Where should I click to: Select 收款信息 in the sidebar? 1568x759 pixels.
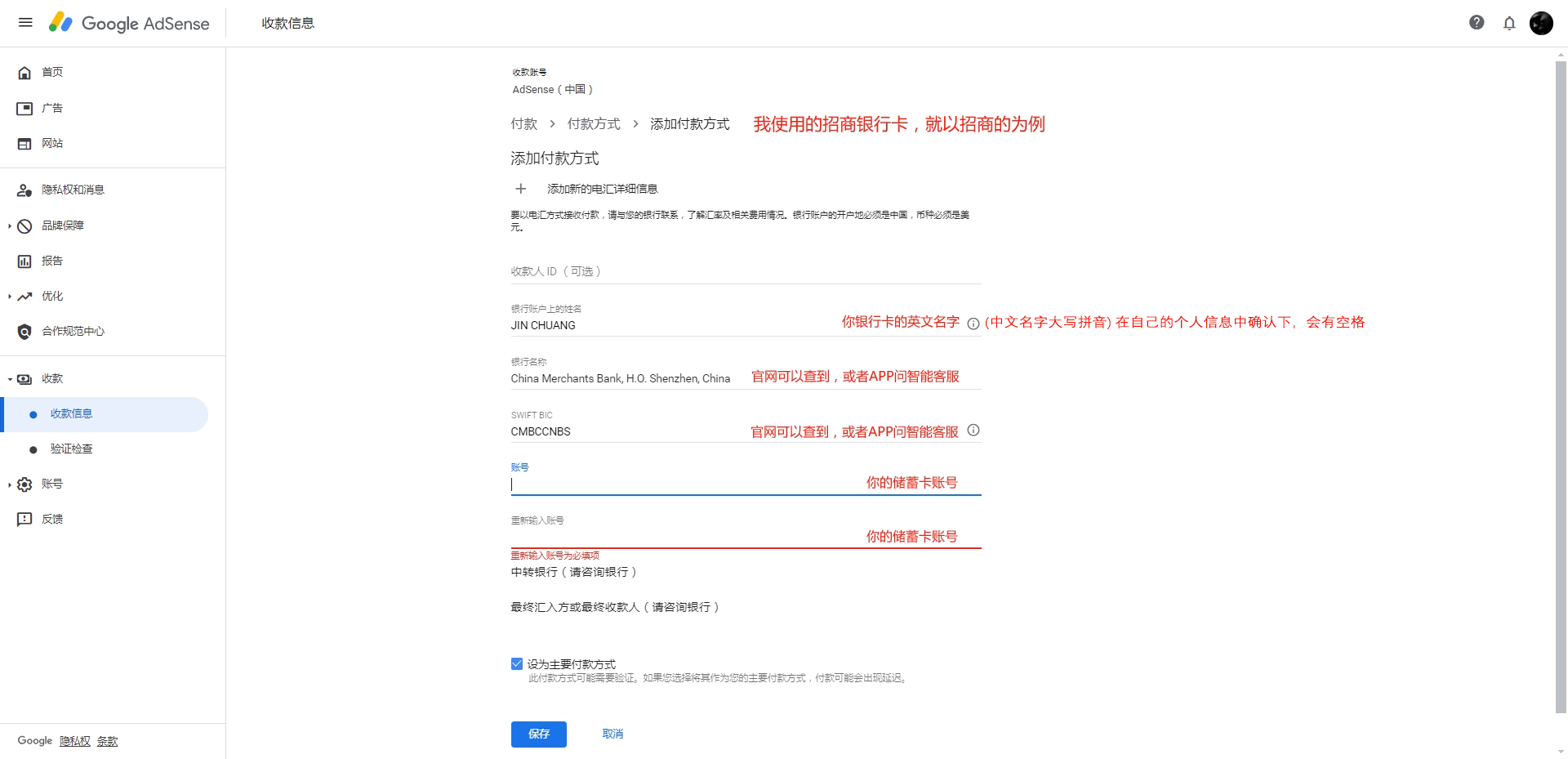pos(105,414)
